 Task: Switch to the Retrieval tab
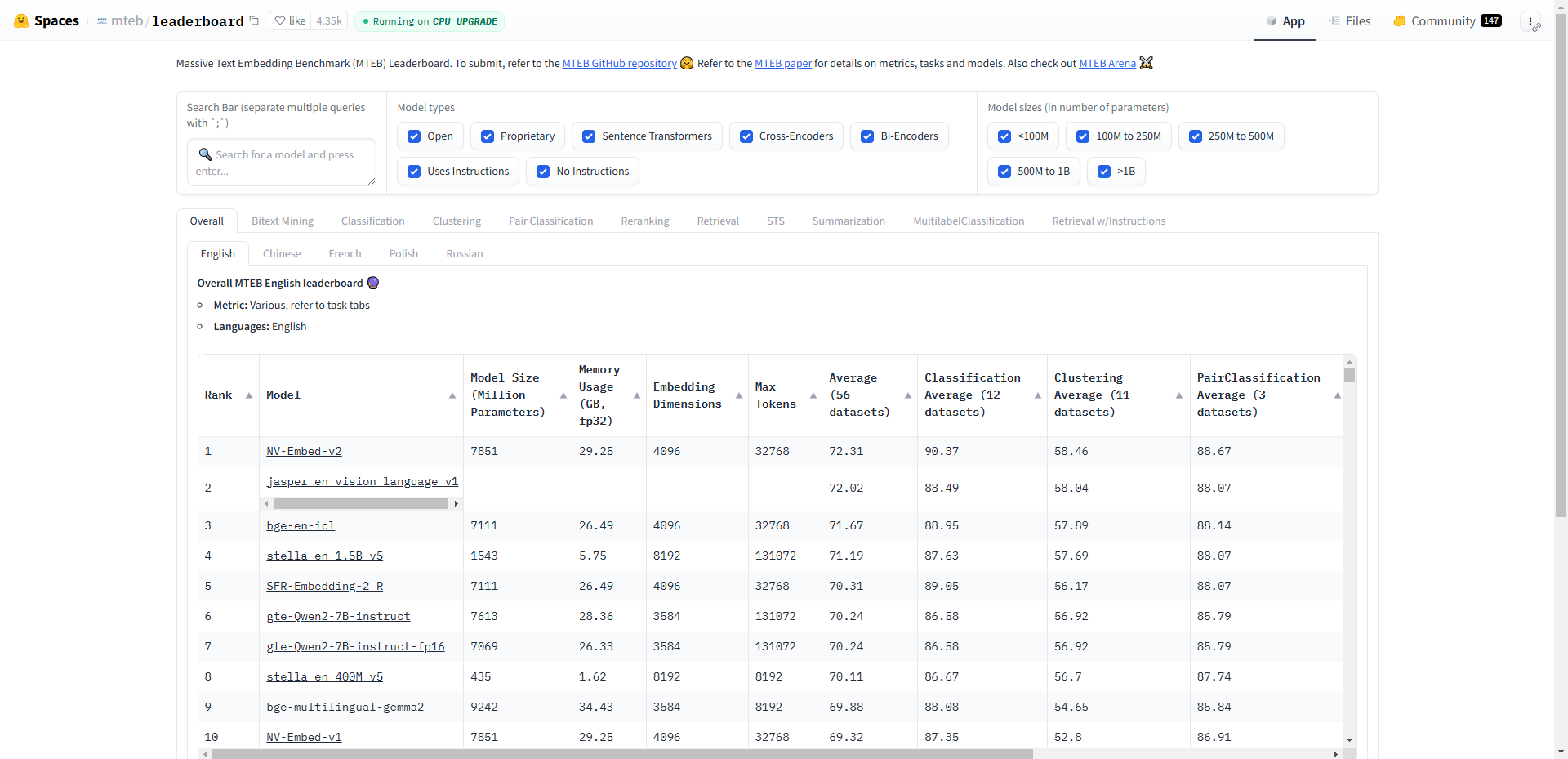(718, 221)
